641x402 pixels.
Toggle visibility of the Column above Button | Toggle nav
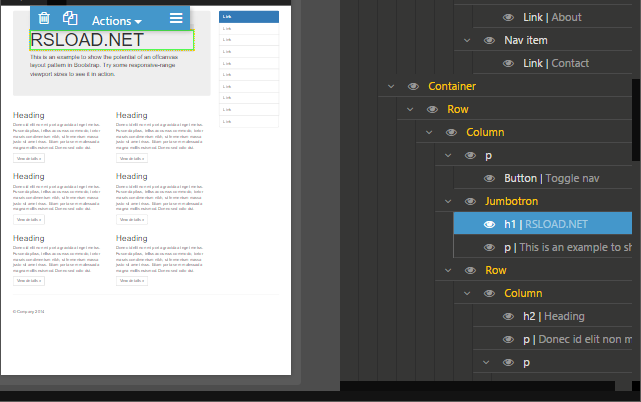(451, 133)
